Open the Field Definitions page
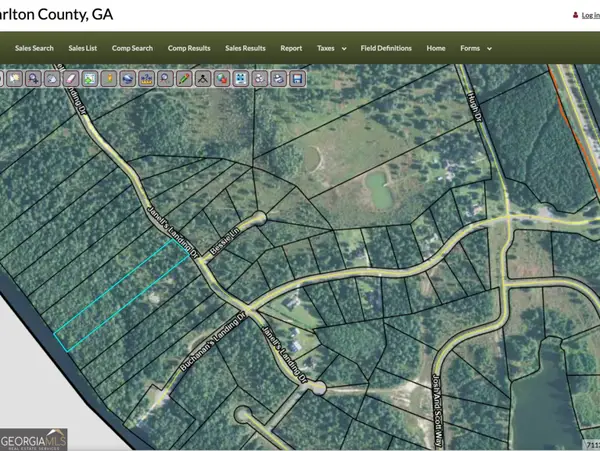This screenshot has height=451, width=600. click(386, 48)
